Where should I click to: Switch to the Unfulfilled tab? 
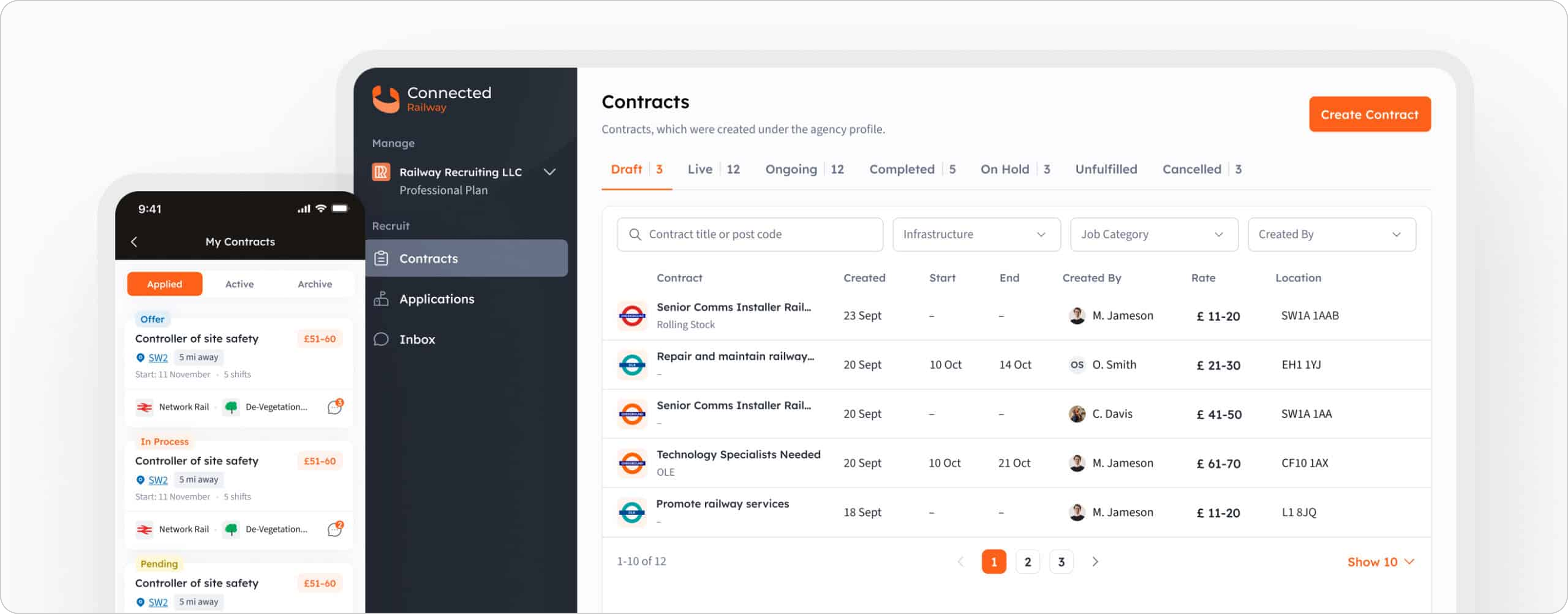tap(1106, 169)
